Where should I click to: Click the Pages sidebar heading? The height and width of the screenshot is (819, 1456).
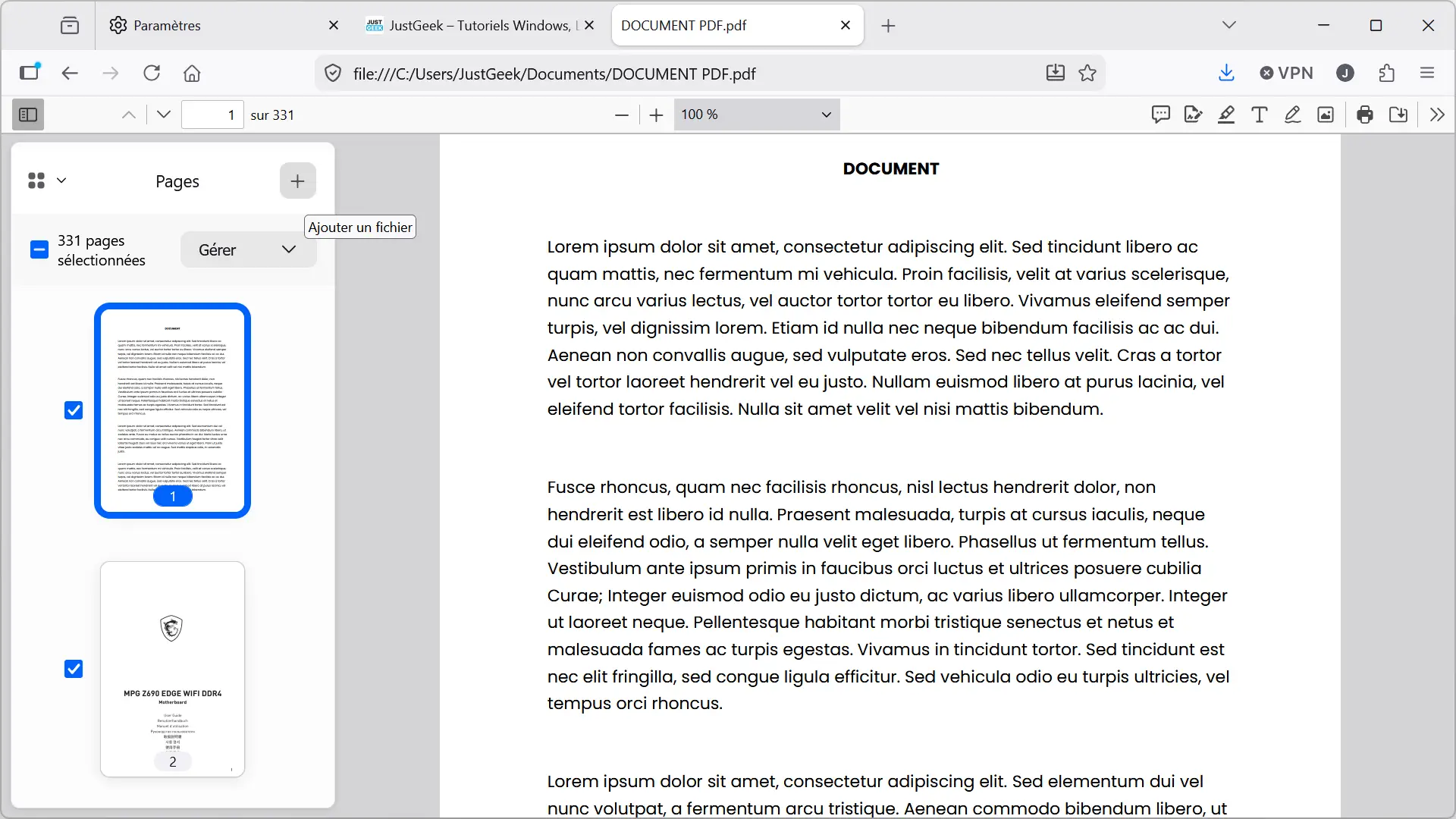(177, 181)
